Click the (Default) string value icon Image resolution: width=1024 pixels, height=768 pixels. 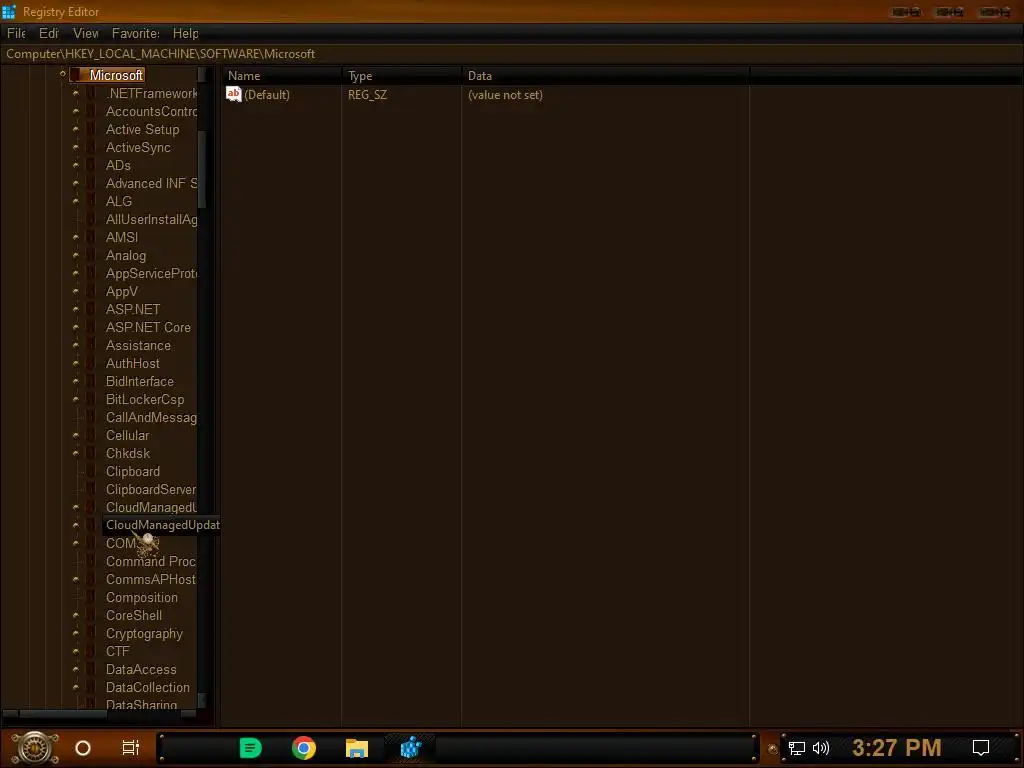(x=233, y=95)
